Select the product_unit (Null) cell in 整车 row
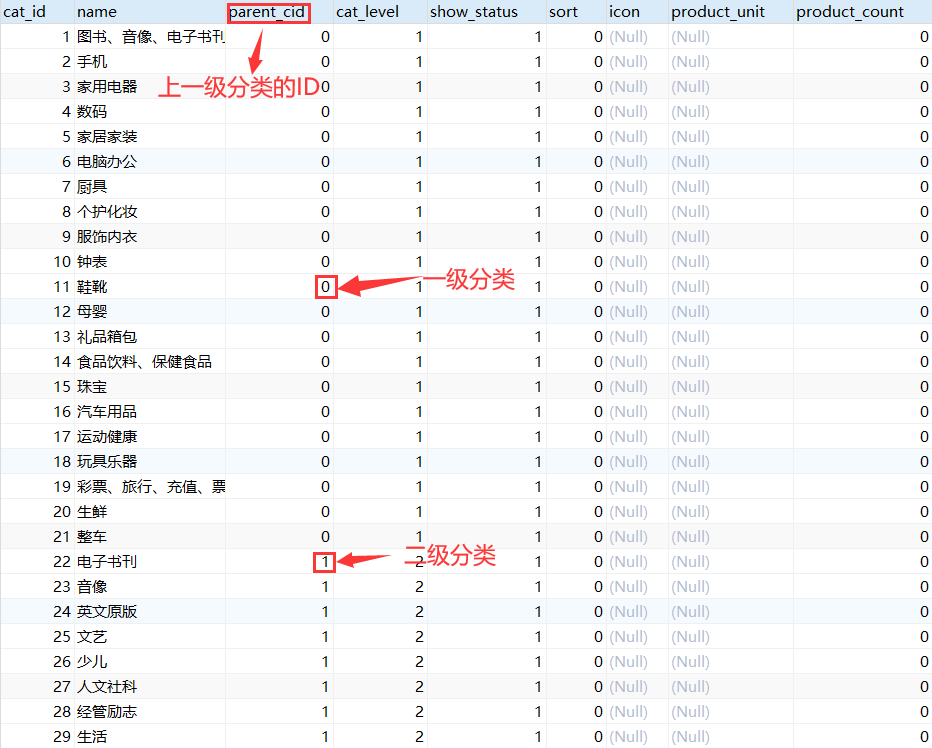Screen dimensions: 932x748 [691, 537]
